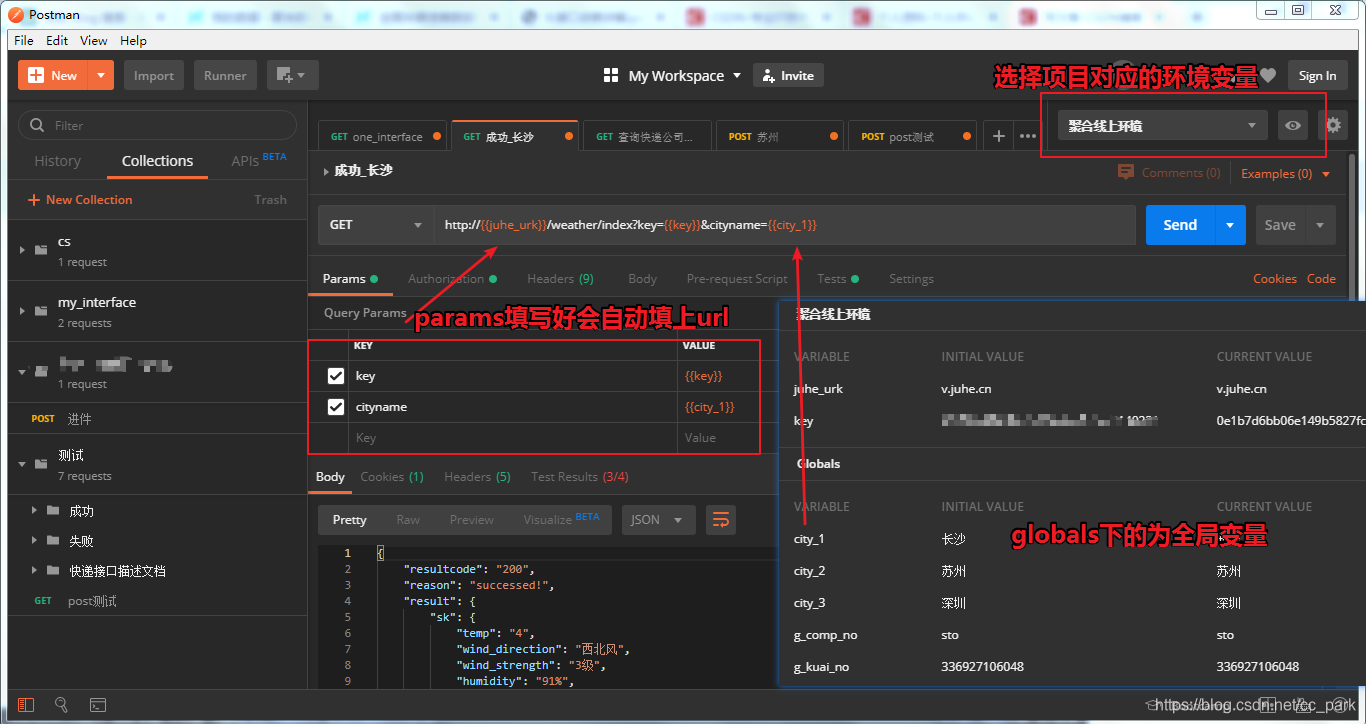Toggle the wrap lines icon

pyautogui.click(x=720, y=520)
